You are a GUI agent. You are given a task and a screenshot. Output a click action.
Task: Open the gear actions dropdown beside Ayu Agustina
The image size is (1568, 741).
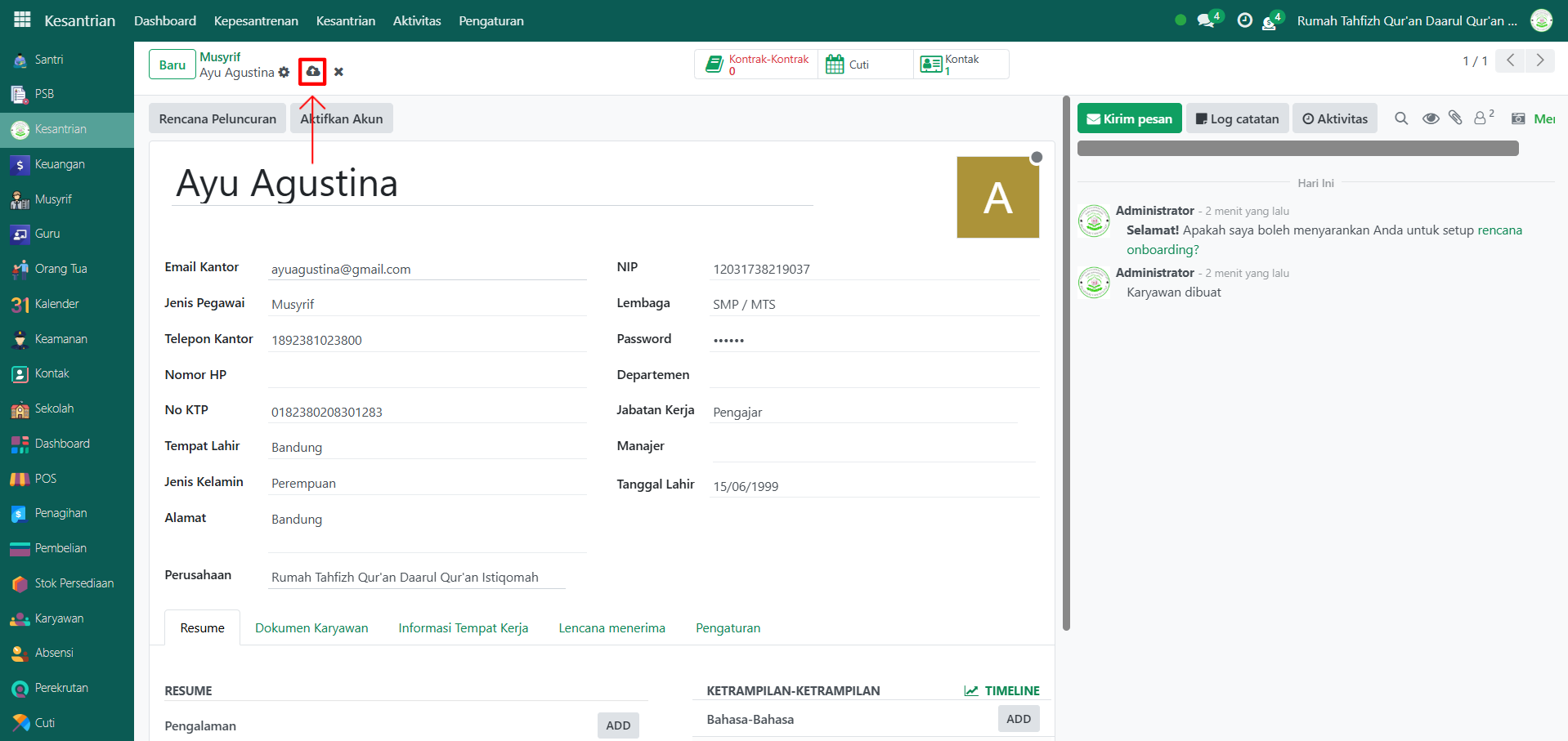click(284, 73)
